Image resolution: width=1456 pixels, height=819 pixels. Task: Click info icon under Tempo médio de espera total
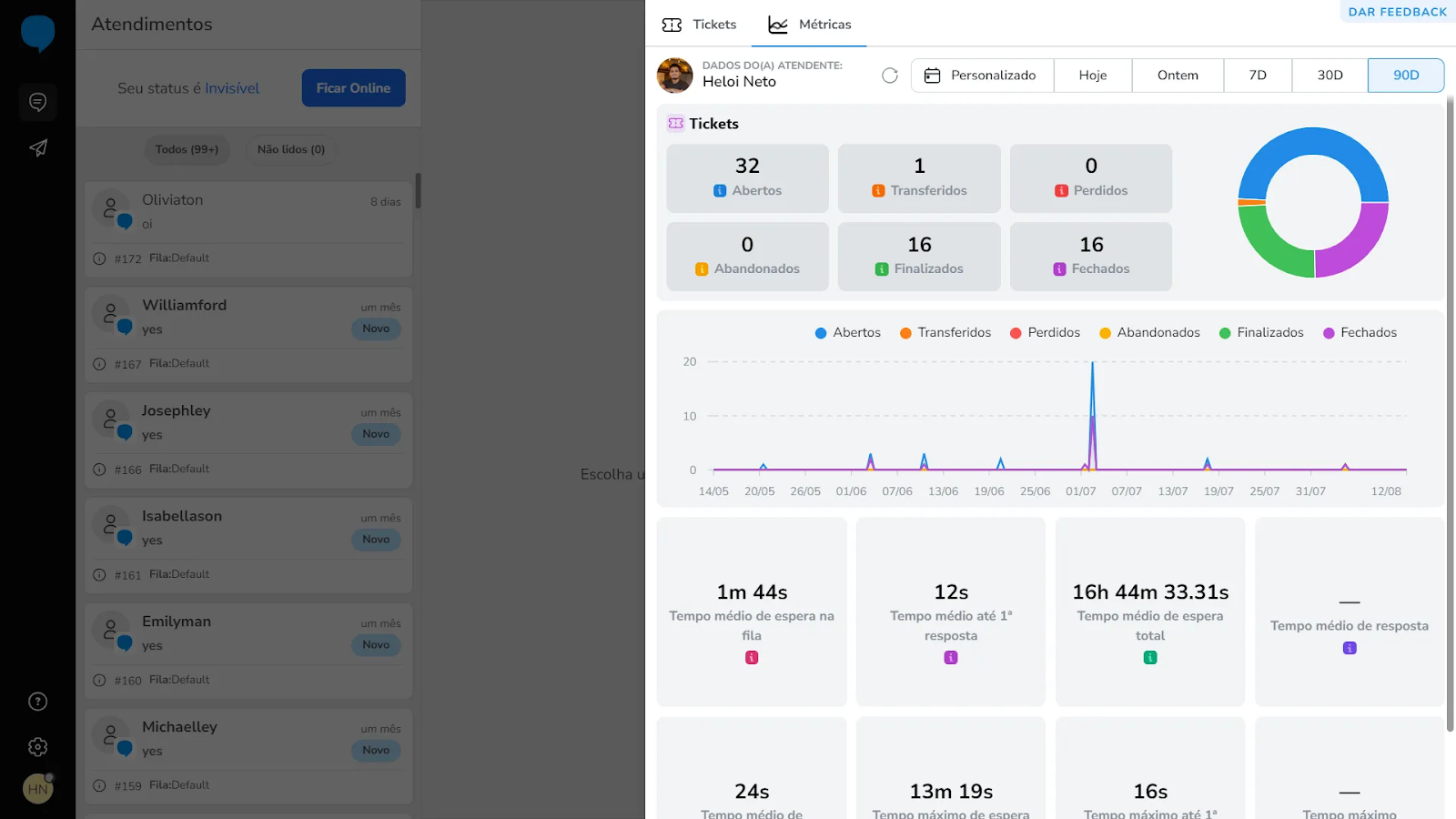[x=1150, y=658]
